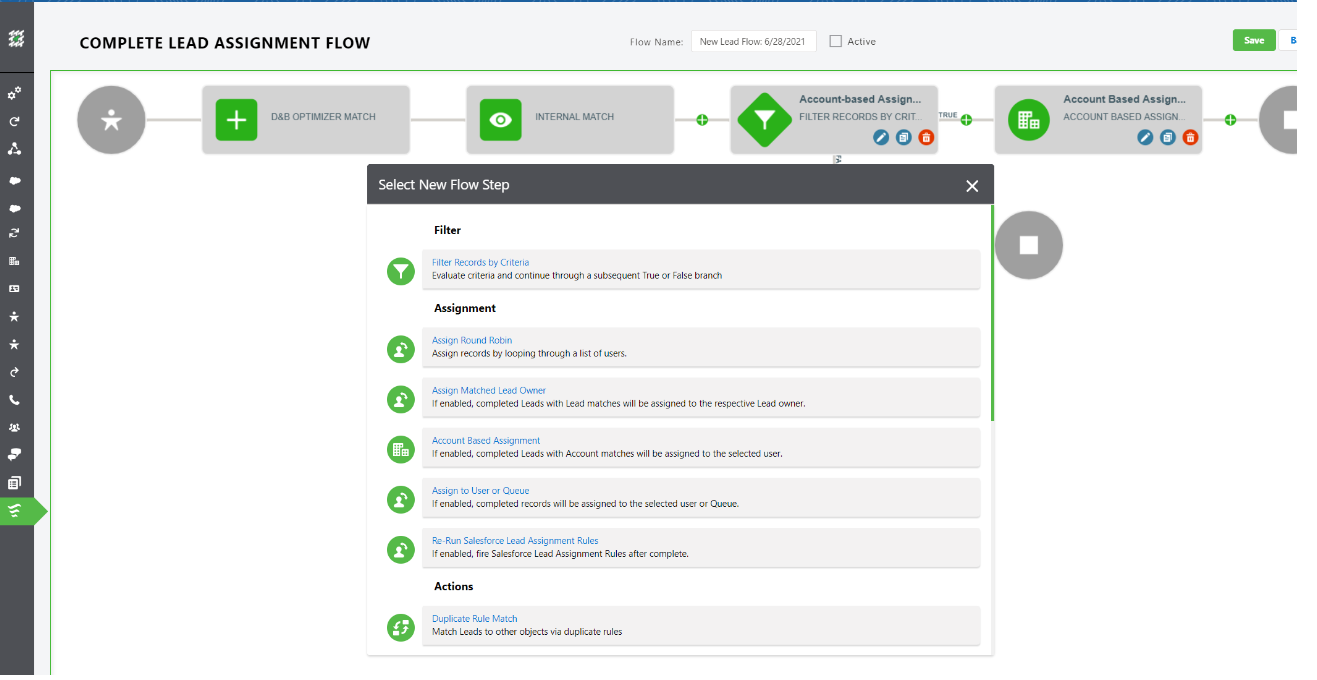Click the highlighted green flow icon in sidebar
This screenshot has height=680, width=1317.
[16, 511]
